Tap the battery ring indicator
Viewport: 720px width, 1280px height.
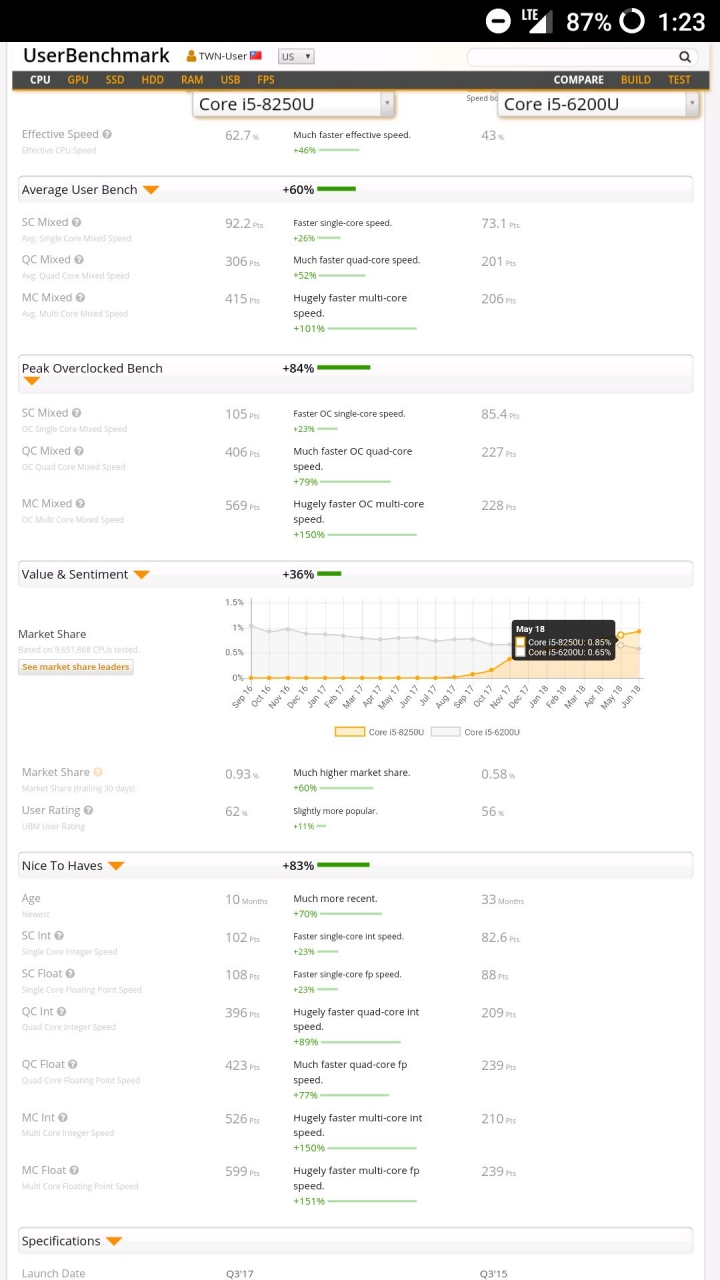632,20
